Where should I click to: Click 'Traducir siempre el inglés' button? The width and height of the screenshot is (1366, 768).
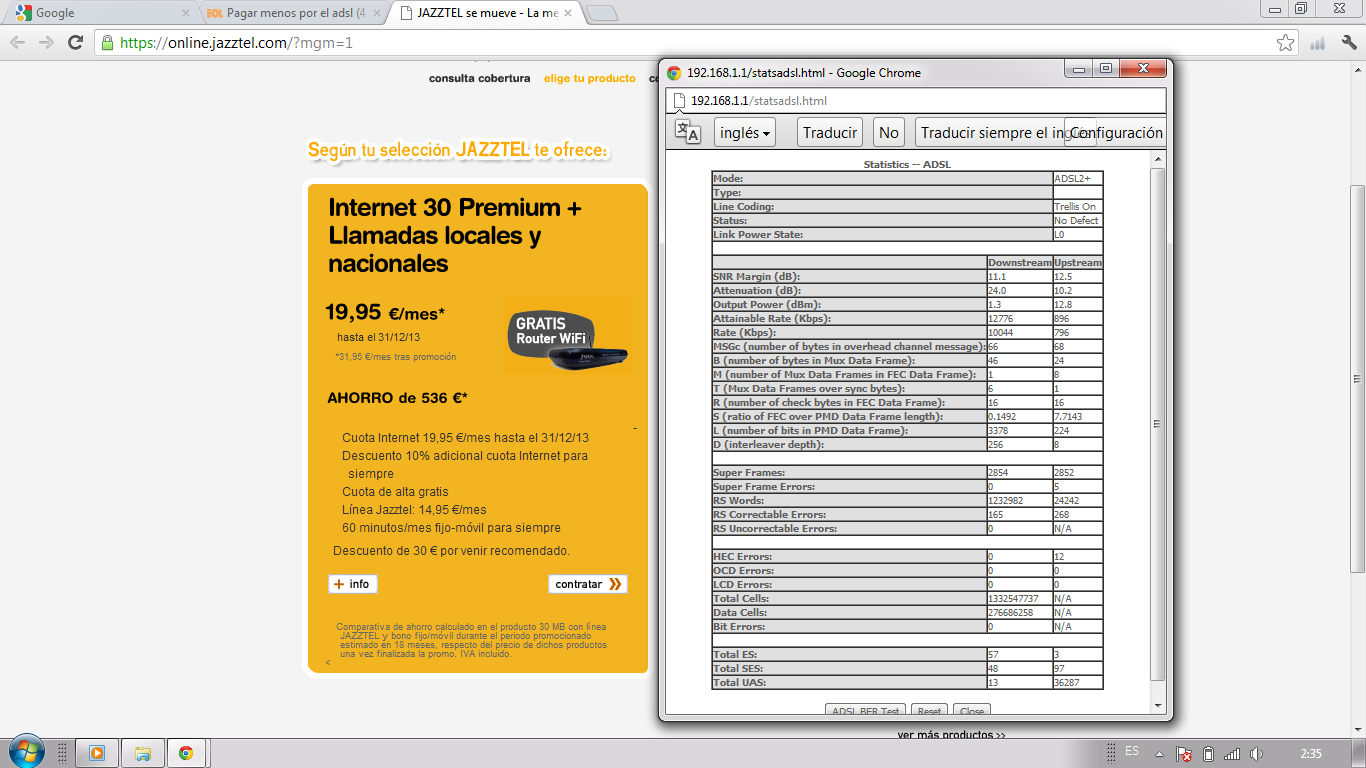(x=990, y=132)
